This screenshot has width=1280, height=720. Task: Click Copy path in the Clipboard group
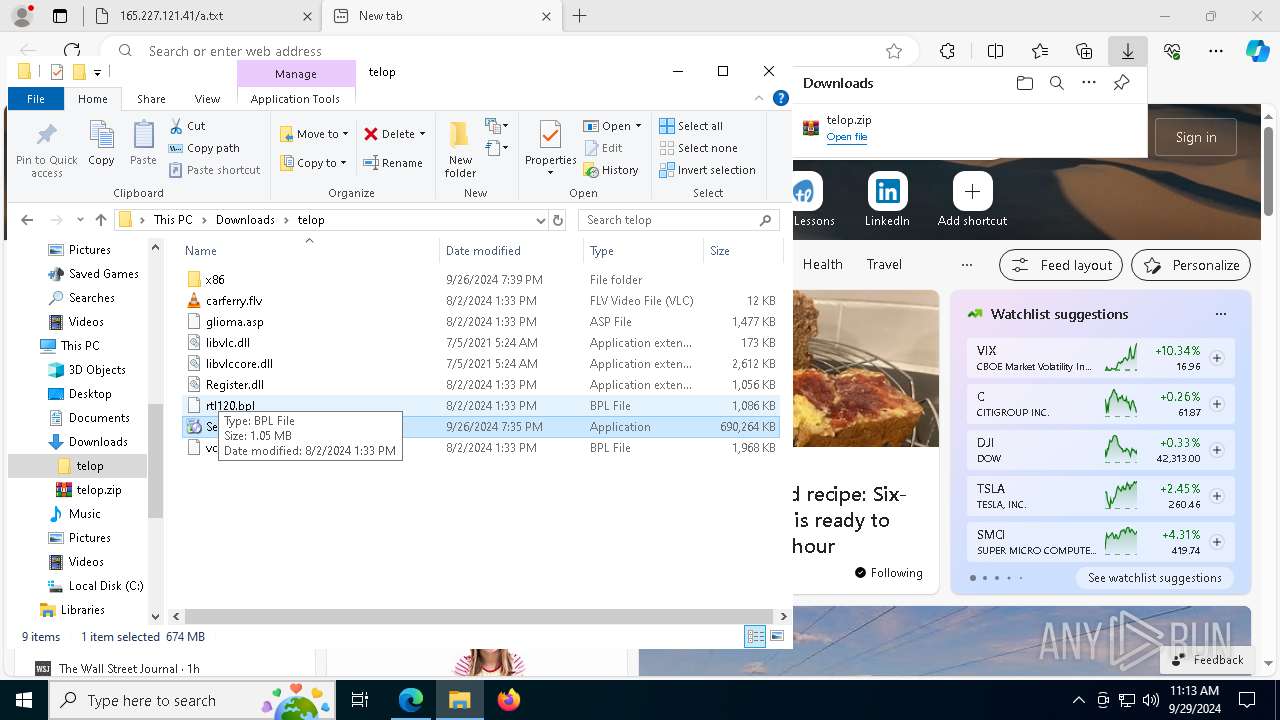pyautogui.click(x=204, y=148)
